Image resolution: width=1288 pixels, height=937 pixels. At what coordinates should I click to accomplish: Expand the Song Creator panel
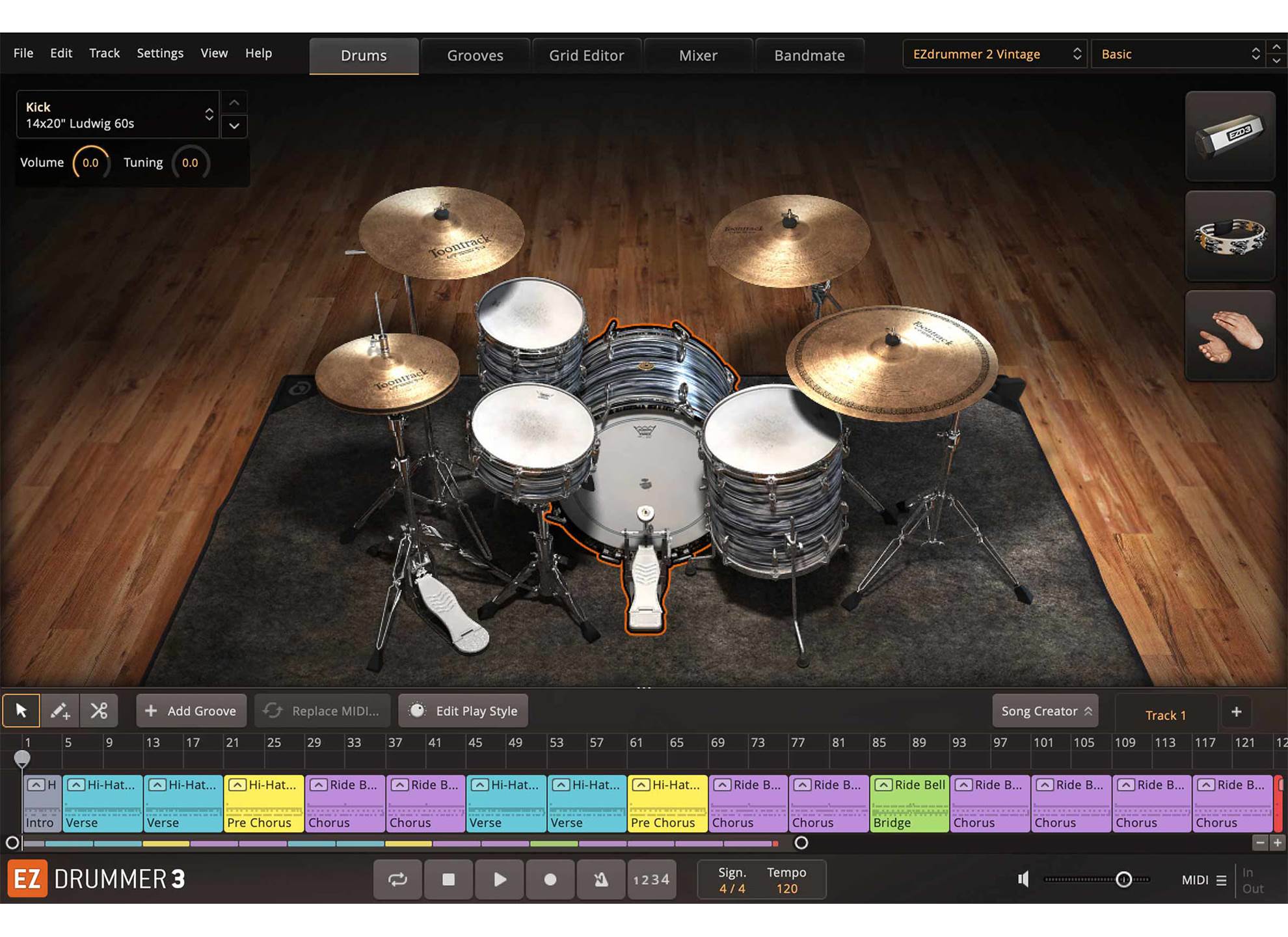tap(1045, 711)
